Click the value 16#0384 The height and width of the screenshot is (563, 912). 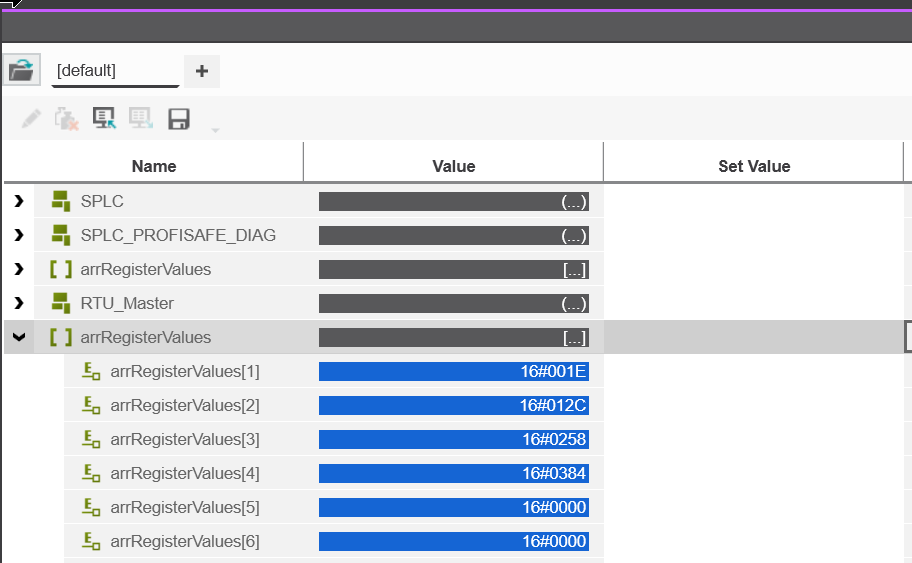(454, 473)
